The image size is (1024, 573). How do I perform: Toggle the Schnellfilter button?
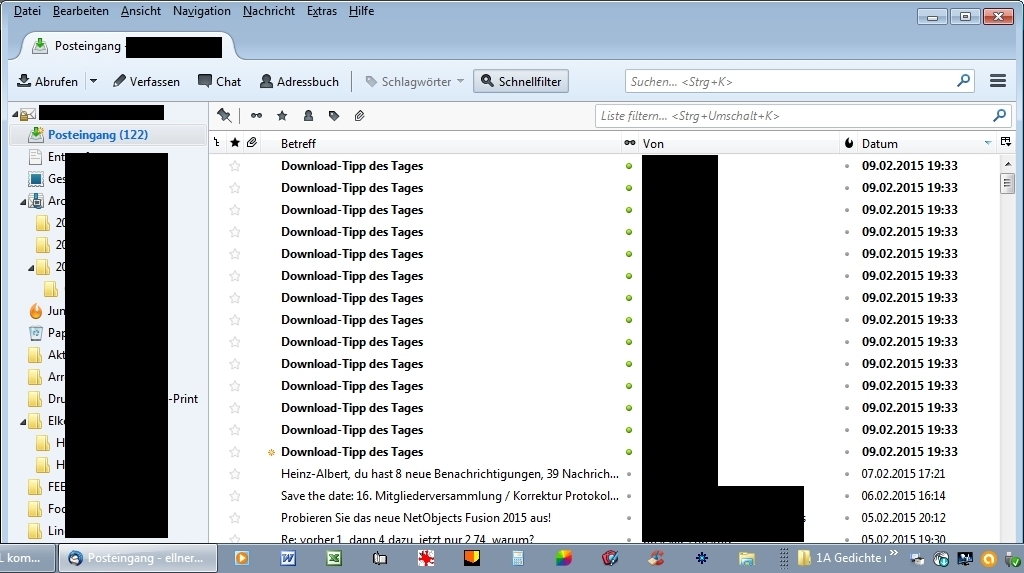point(521,81)
